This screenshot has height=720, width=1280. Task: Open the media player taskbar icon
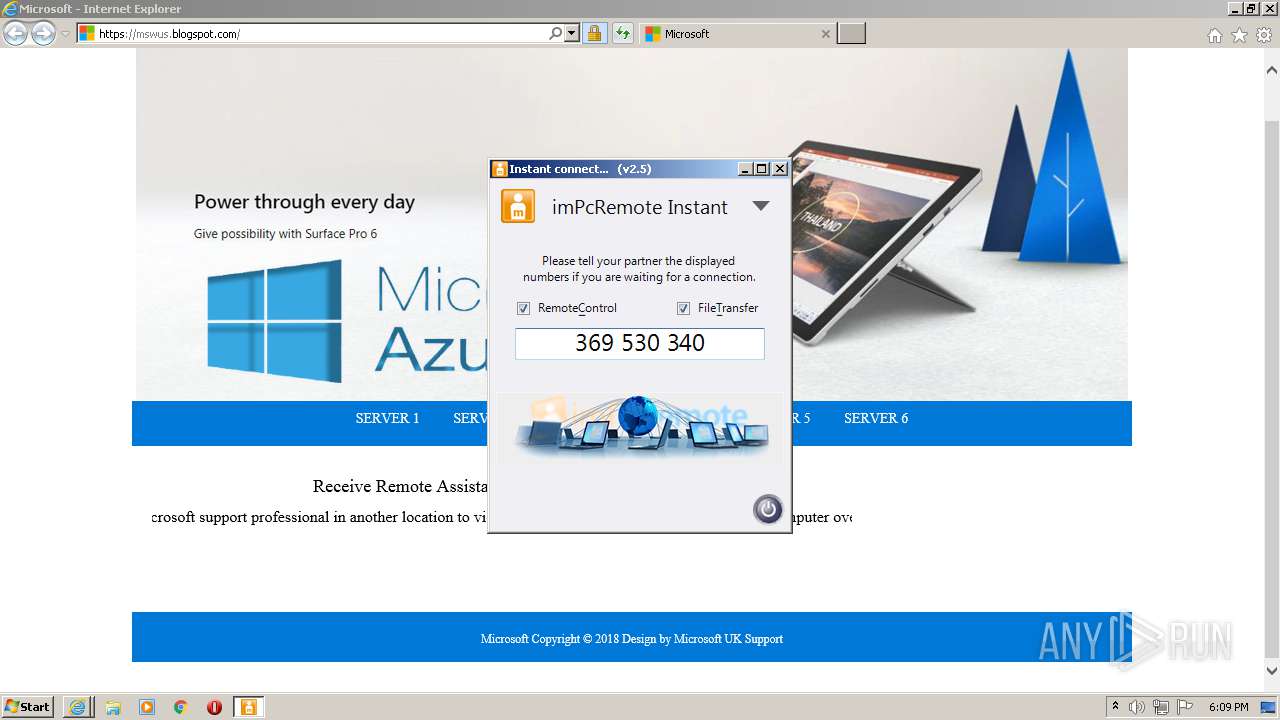pos(147,707)
